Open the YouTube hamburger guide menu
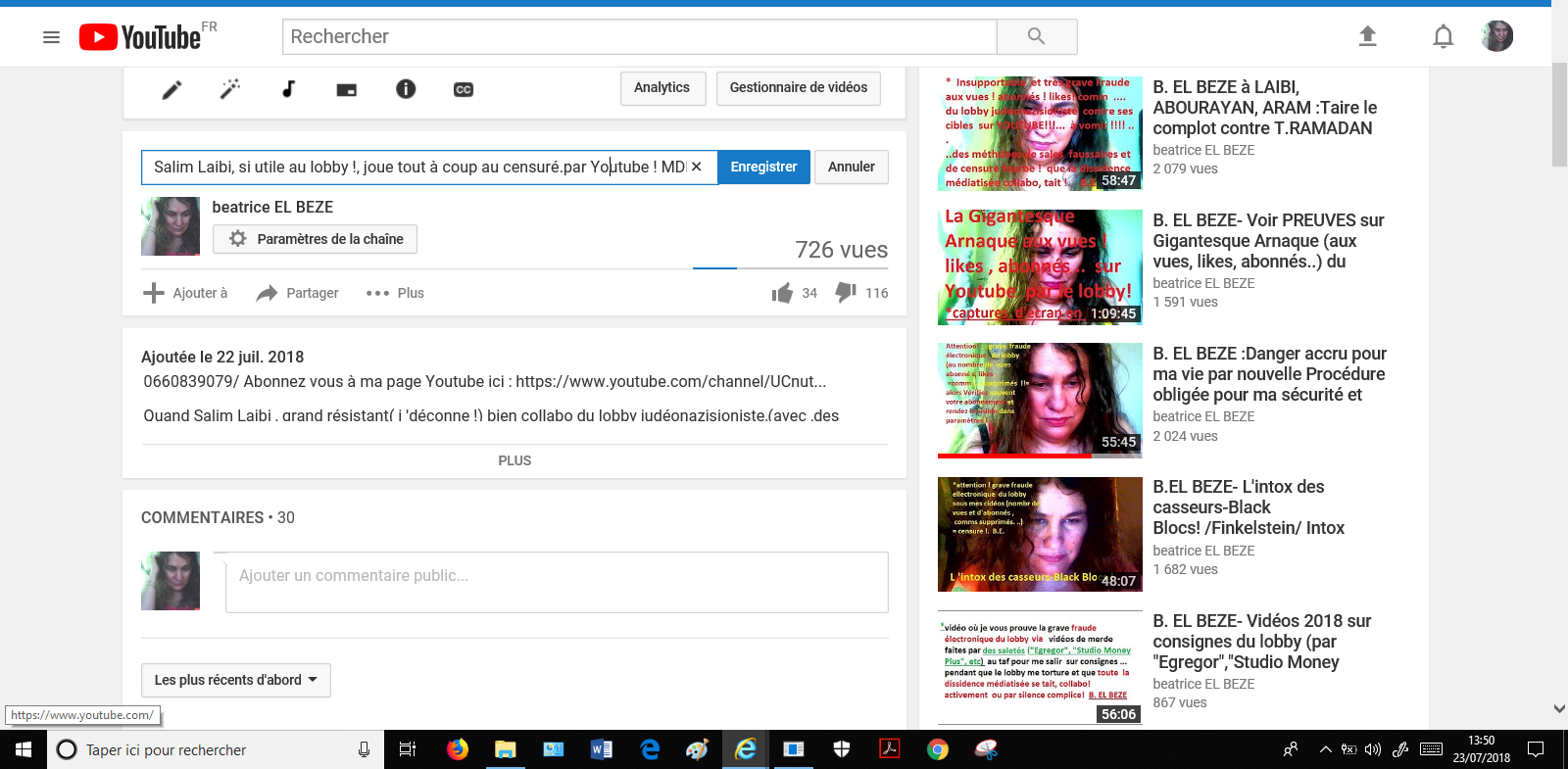This screenshot has width=1568, height=769. pos(52,37)
